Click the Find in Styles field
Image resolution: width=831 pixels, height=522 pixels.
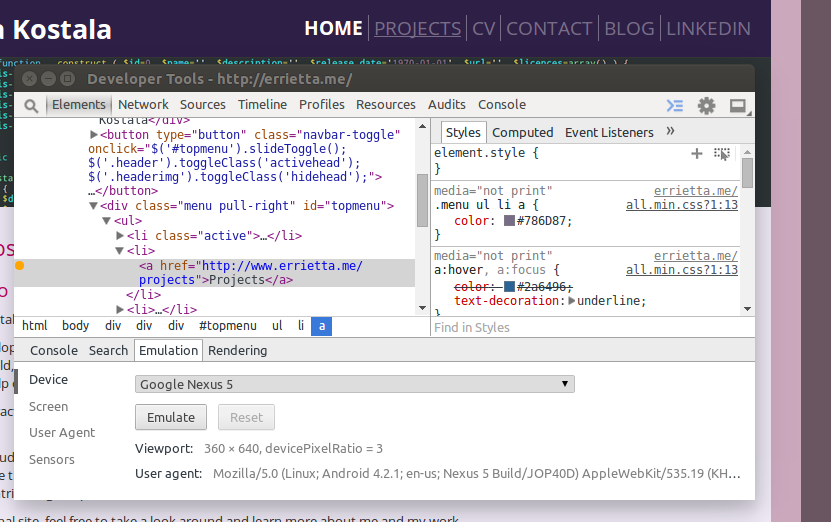point(585,327)
